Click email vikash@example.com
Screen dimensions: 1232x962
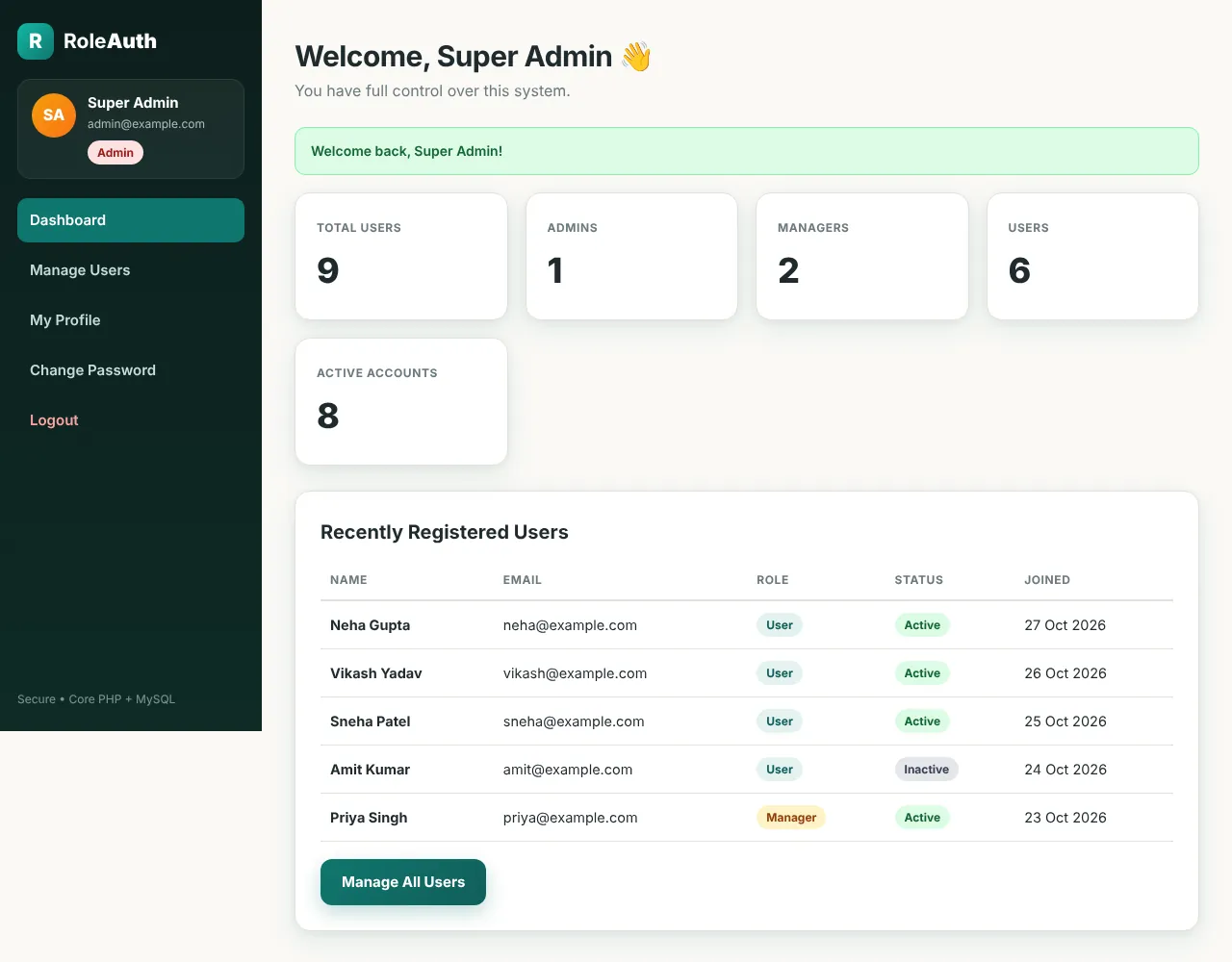tap(575, 673)
